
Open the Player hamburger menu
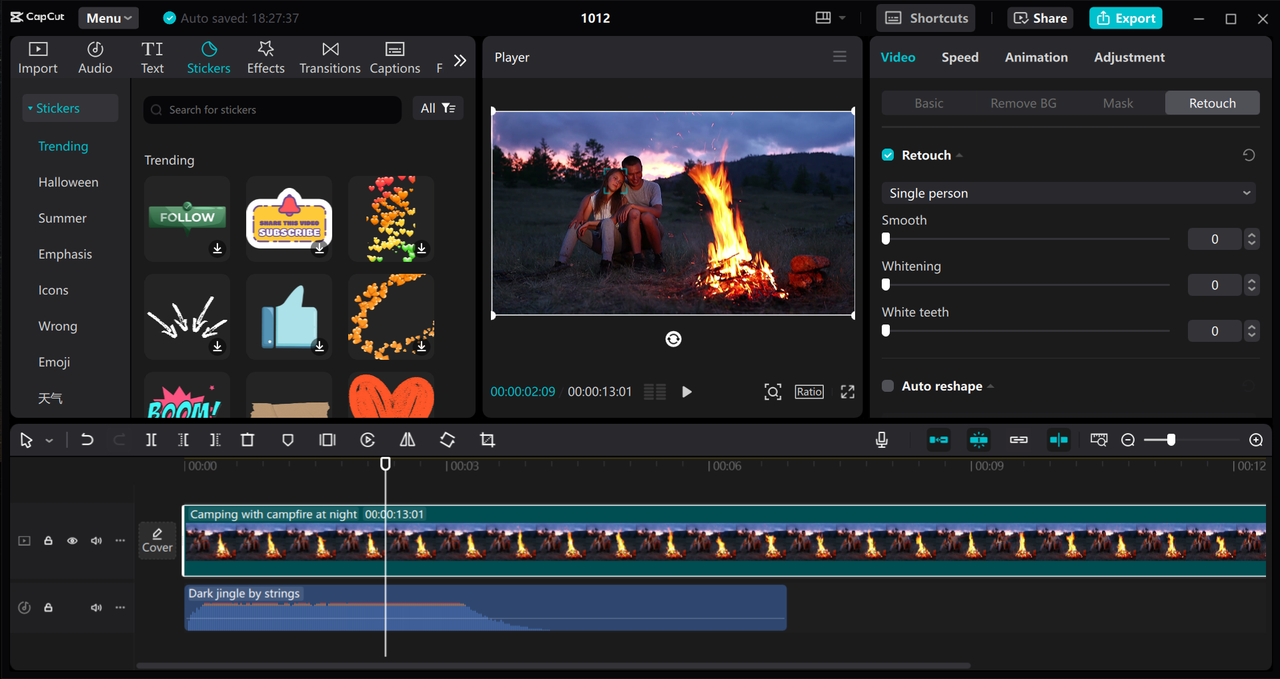click(x=840, y=57)
